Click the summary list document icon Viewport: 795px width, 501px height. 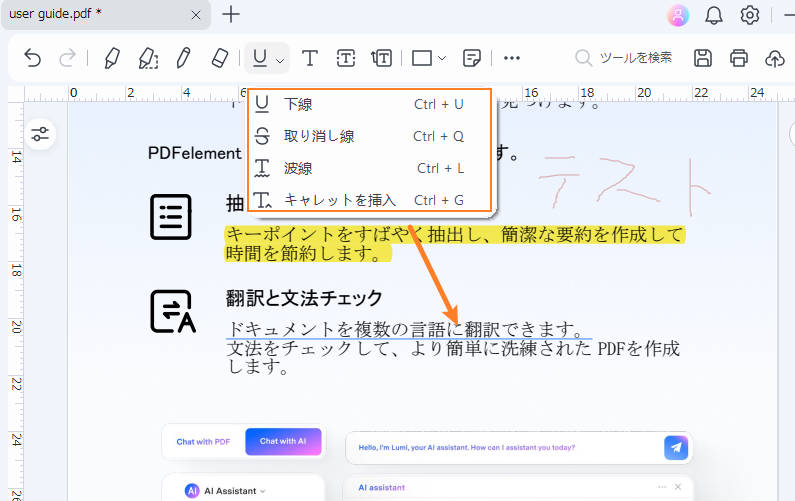pyautogui.click(x=171, y=217)
